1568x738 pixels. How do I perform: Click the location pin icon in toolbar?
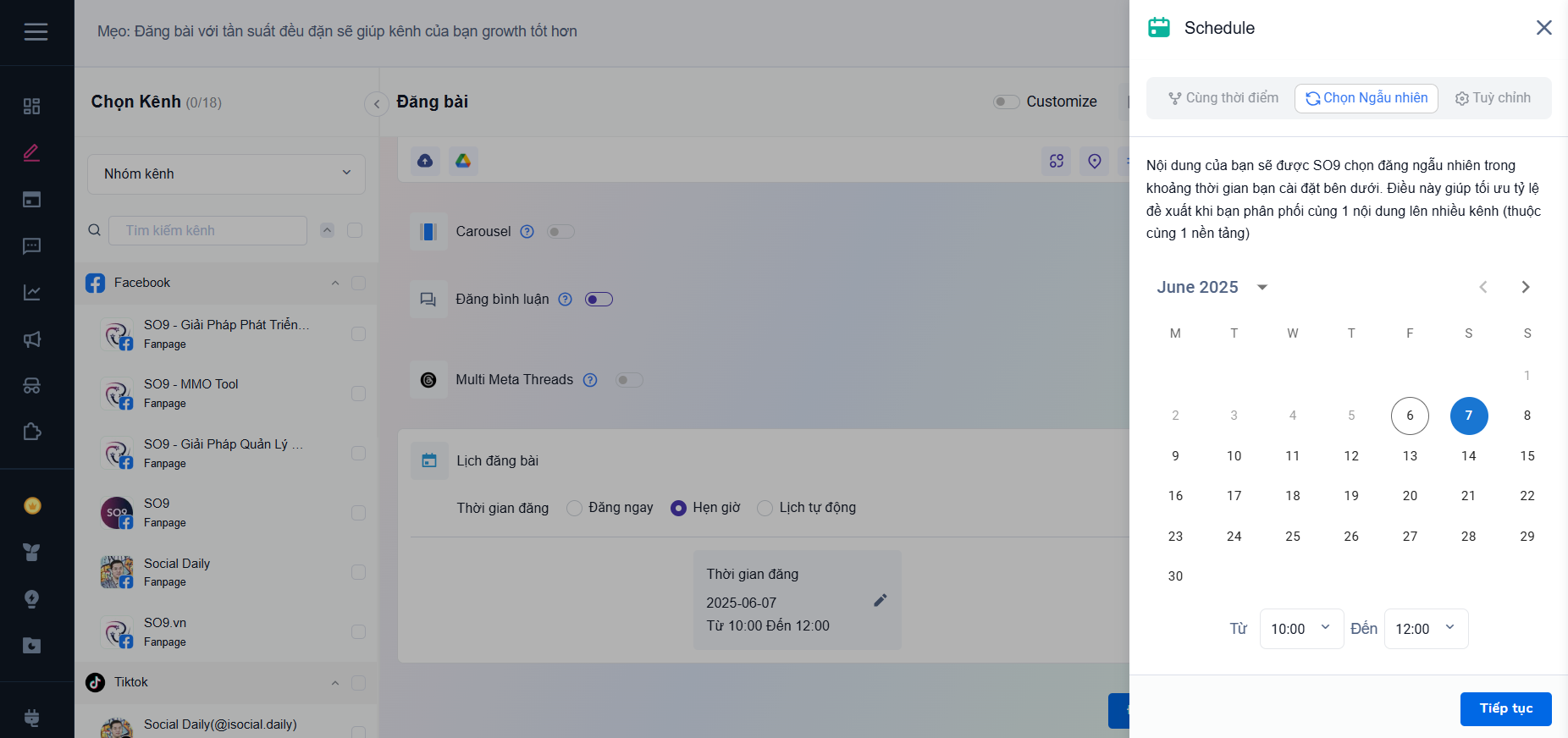[x=1095, y=161]
